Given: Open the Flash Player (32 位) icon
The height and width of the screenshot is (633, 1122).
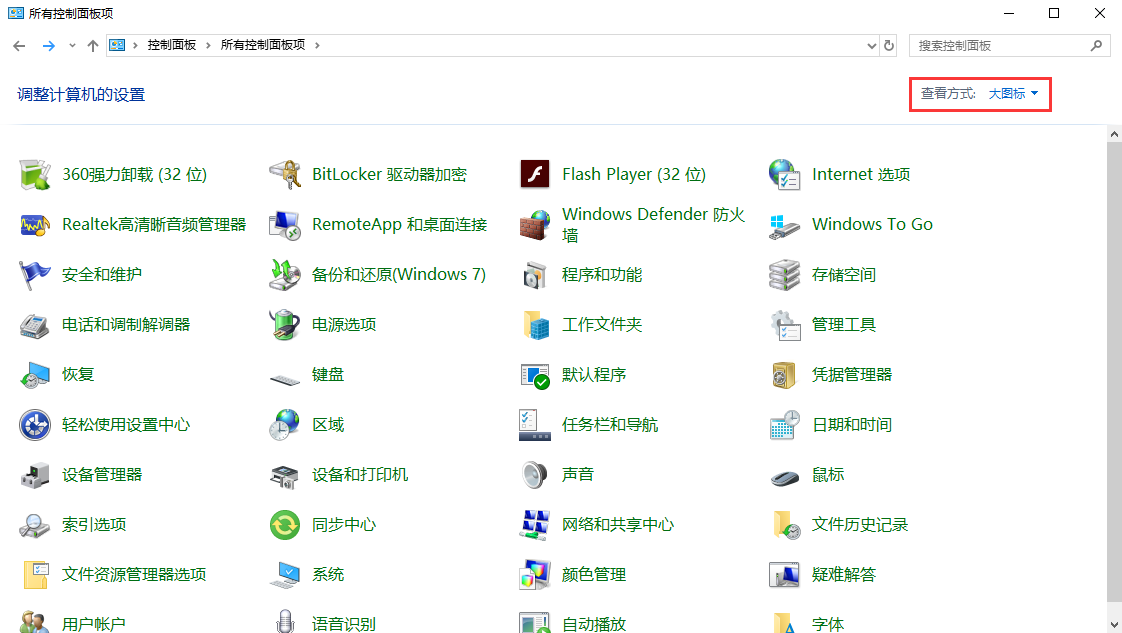Looking at the screenshot, I should click(x=535, y=174).
